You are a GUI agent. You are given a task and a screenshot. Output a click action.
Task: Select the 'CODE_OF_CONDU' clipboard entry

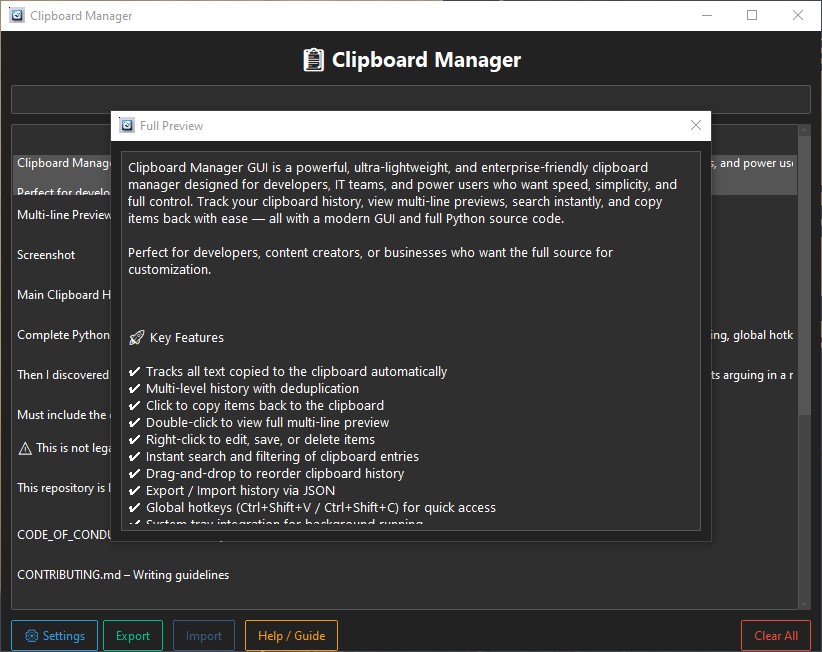63,535
